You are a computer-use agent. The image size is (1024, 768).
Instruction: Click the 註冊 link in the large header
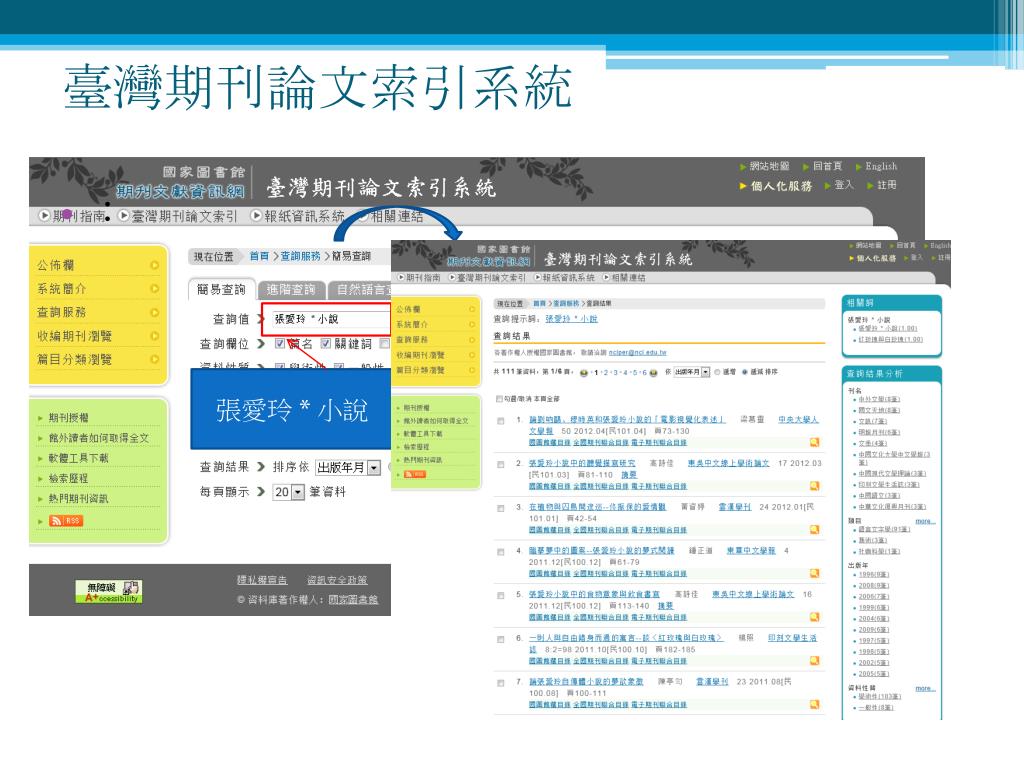(886, 185)
